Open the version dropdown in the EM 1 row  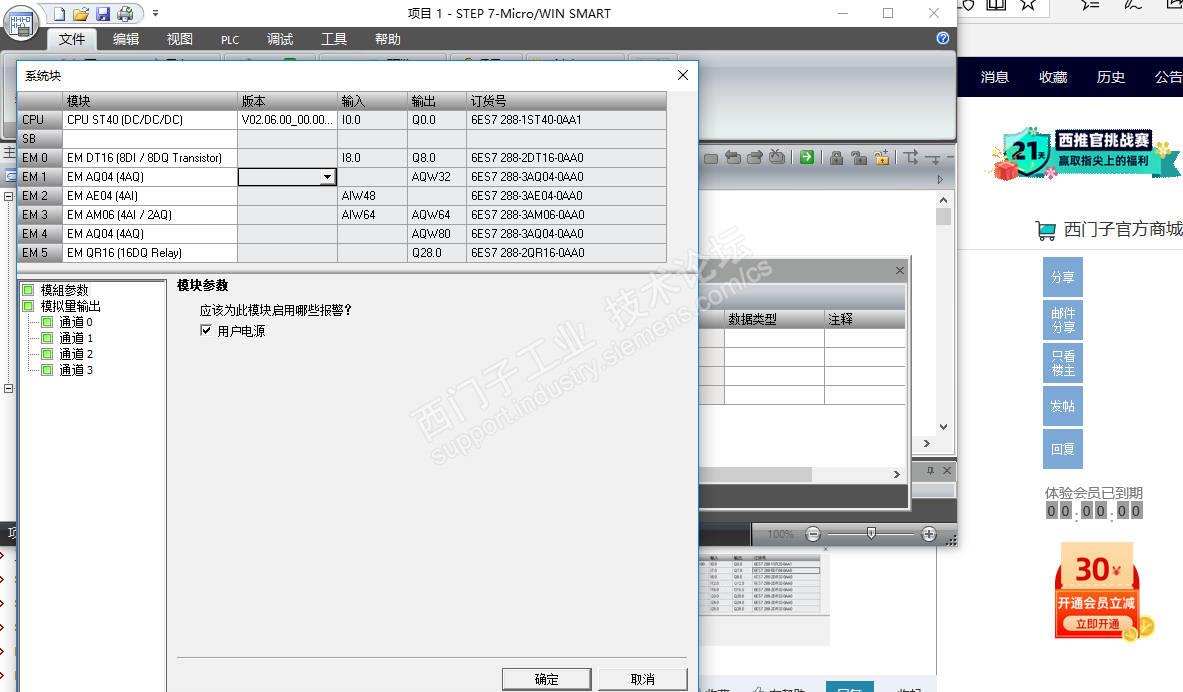(x=327, y=177)
